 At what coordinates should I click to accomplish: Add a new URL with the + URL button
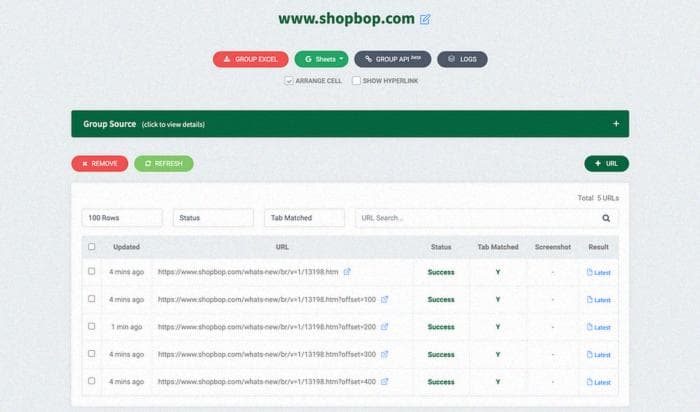606,163
